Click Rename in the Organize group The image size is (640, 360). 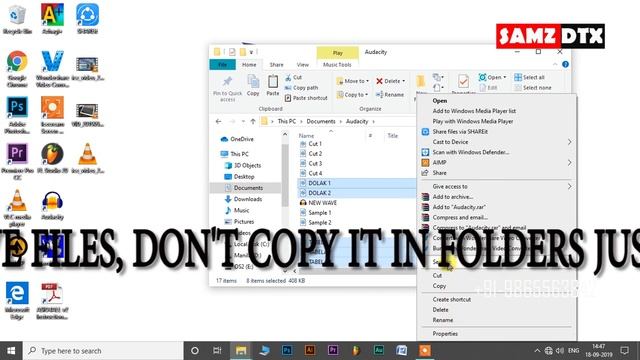(390, 95)
